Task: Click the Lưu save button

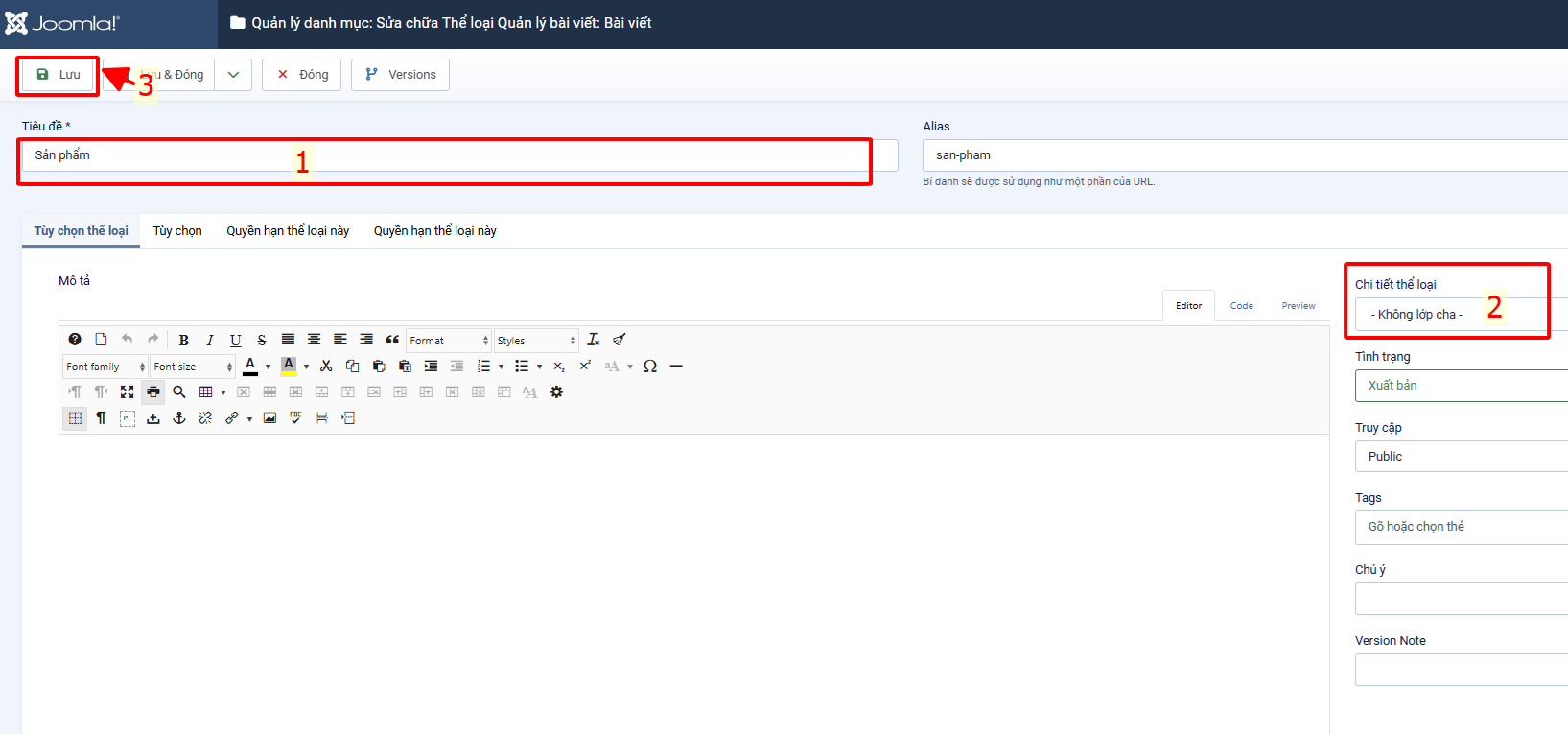Action: (59, 75)
